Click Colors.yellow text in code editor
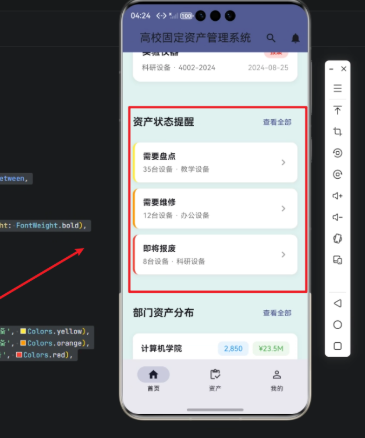 tap(55, 331)
